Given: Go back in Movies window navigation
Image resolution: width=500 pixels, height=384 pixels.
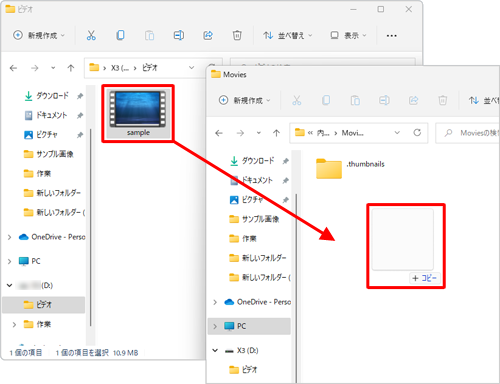Looking at the screenshot, I should click(x=219, y=133).
